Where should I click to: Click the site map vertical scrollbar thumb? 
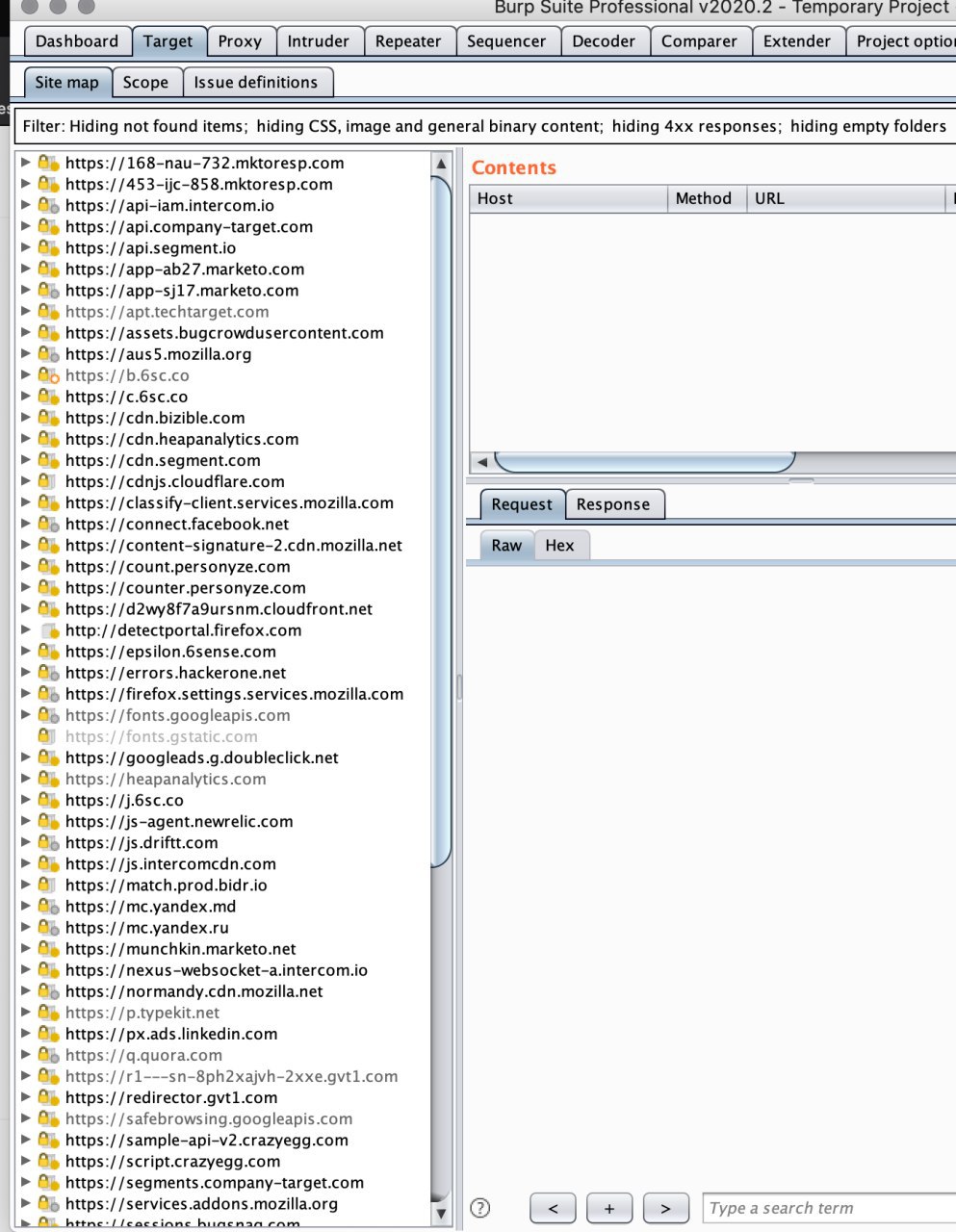(x=441, y=520)
